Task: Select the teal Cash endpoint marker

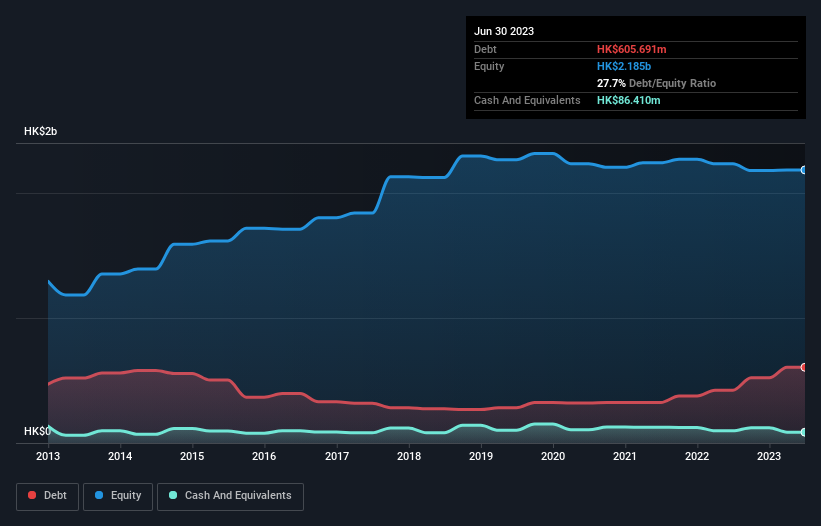Action: [804, 432]
